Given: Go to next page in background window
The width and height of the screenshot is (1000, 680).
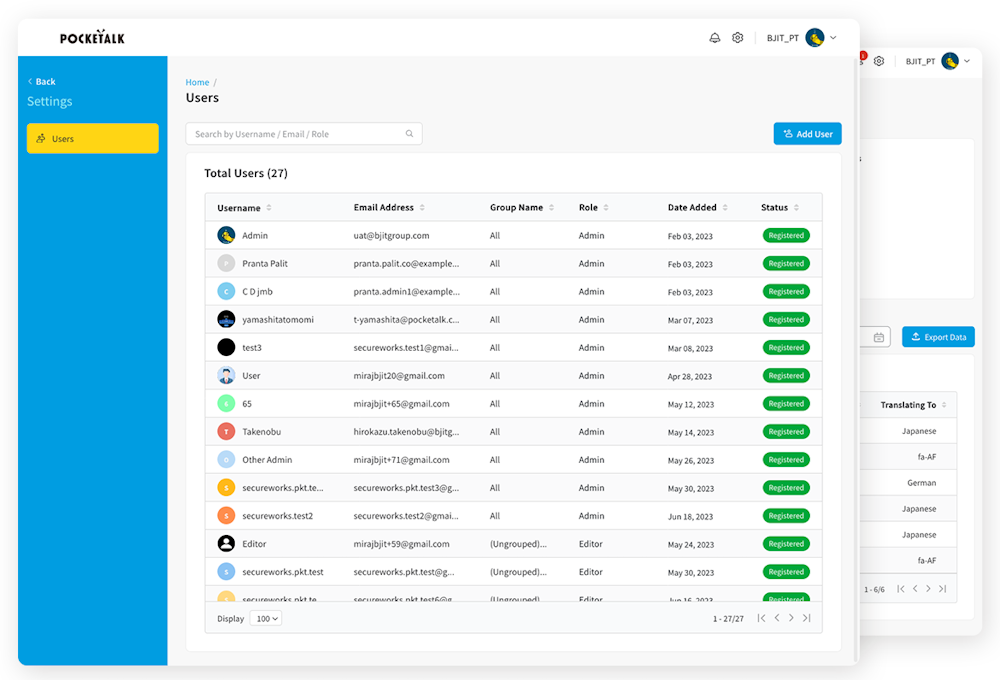Looking at the screenshot, I should click(x=928, y=589).
